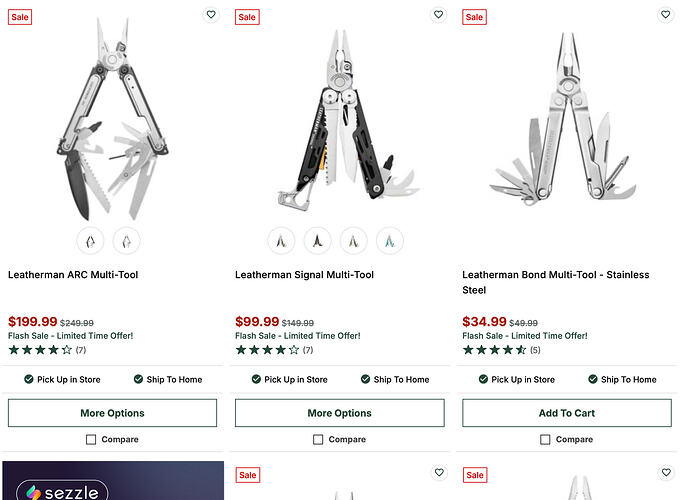Open Leatherman ARC Multi-Tool product title link

point(73,275)
